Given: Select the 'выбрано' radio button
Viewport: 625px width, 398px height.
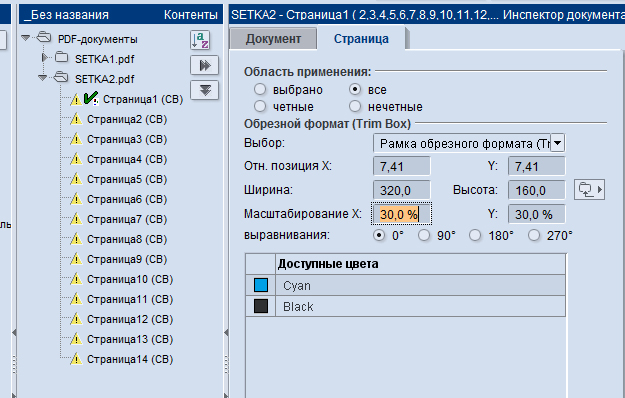Looking at the screenshot, I should pos(260,89).
